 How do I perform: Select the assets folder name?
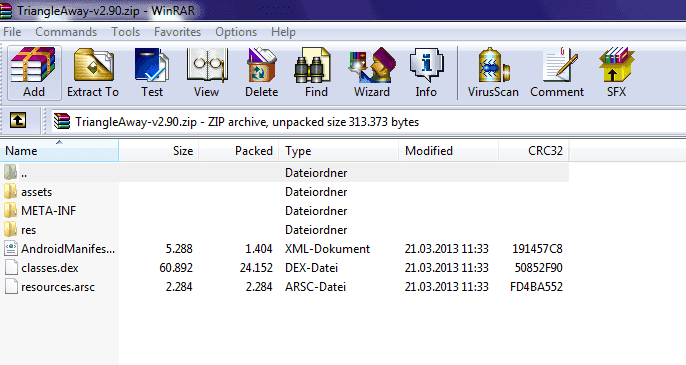pos(37,192)
